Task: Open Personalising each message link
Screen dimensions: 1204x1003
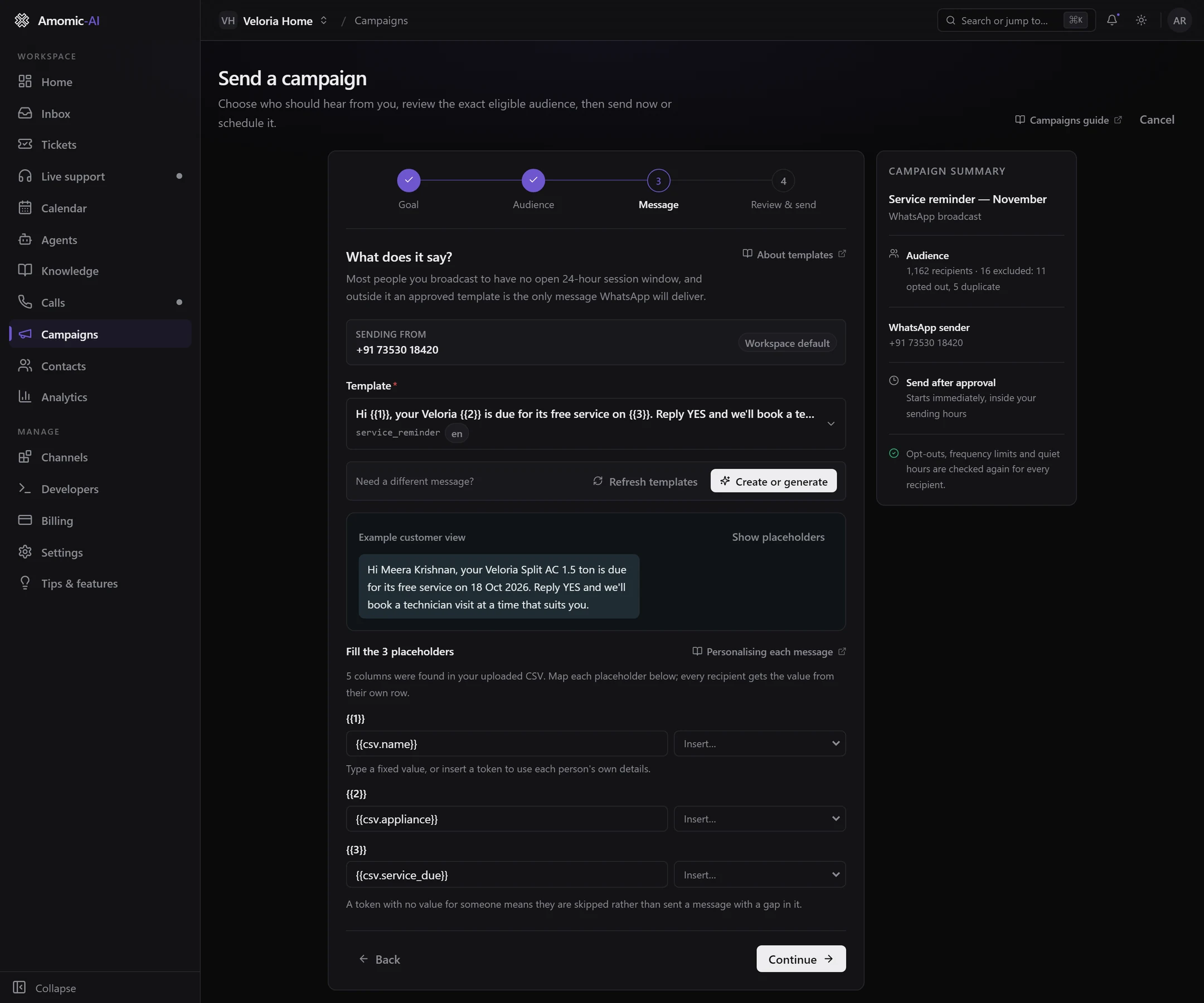Action: (x=769, y=651)
